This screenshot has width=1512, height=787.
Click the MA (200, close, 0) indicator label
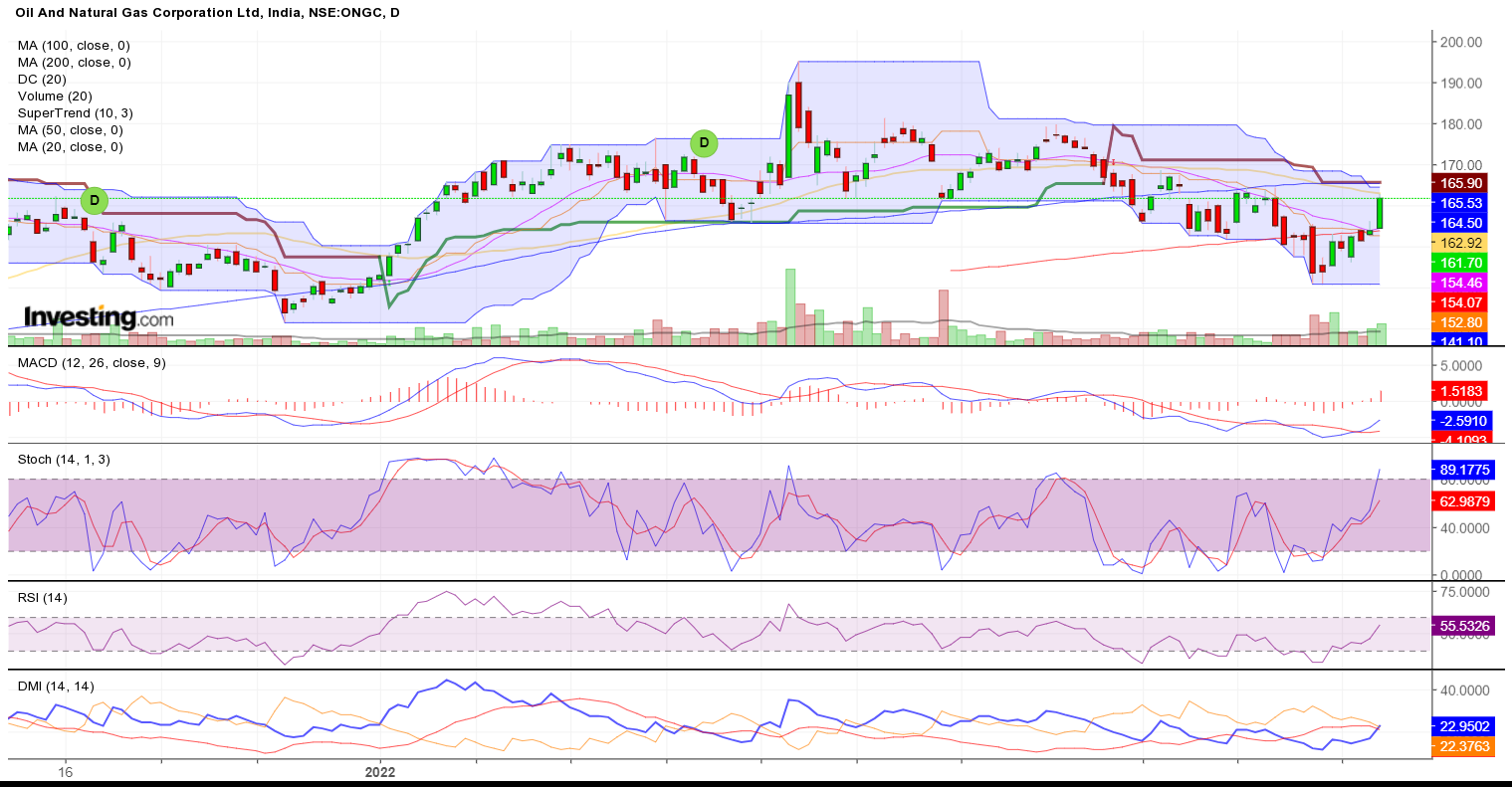(74, 63)
